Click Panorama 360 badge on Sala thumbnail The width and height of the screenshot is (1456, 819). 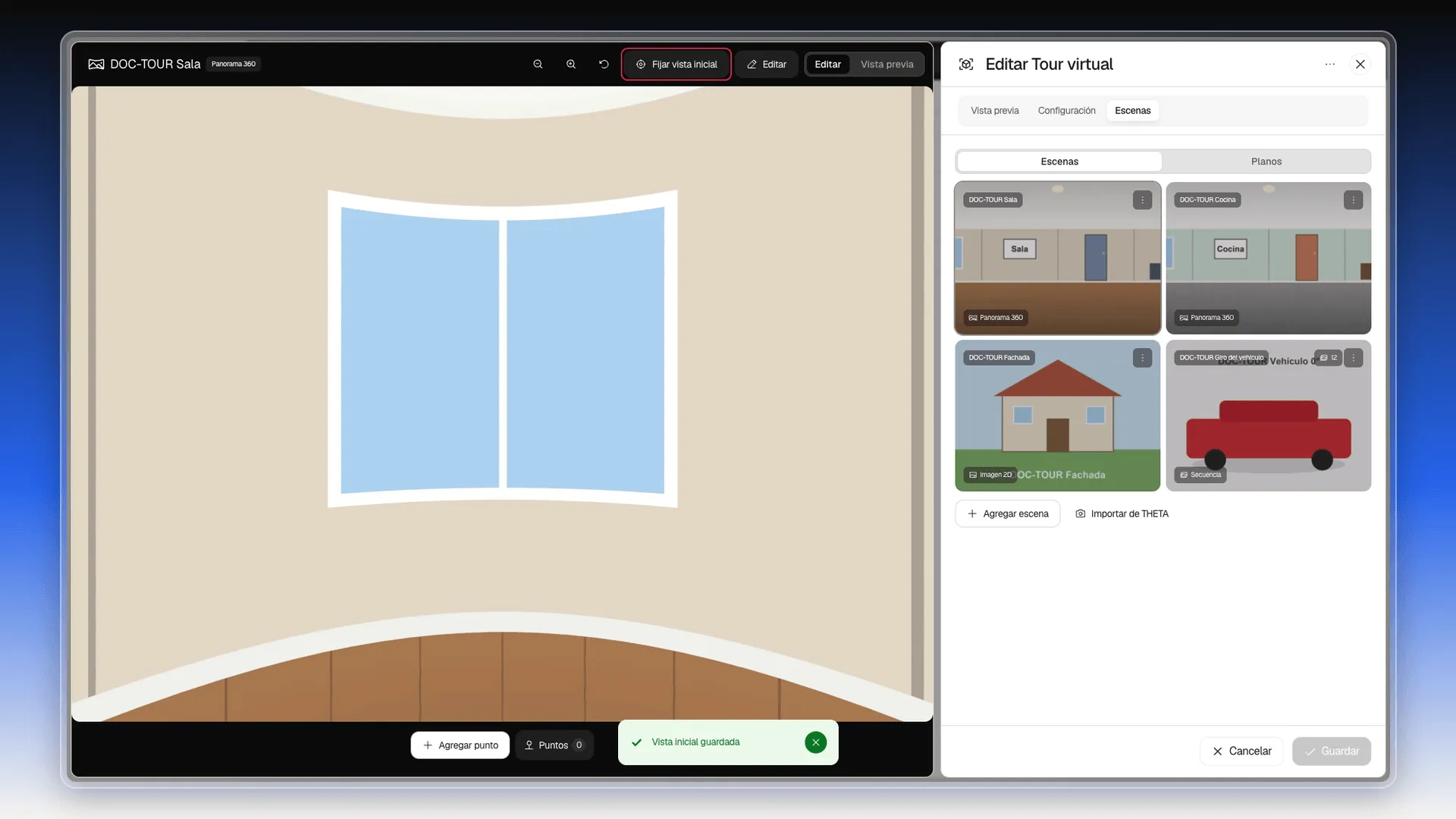tap(995, 318)
